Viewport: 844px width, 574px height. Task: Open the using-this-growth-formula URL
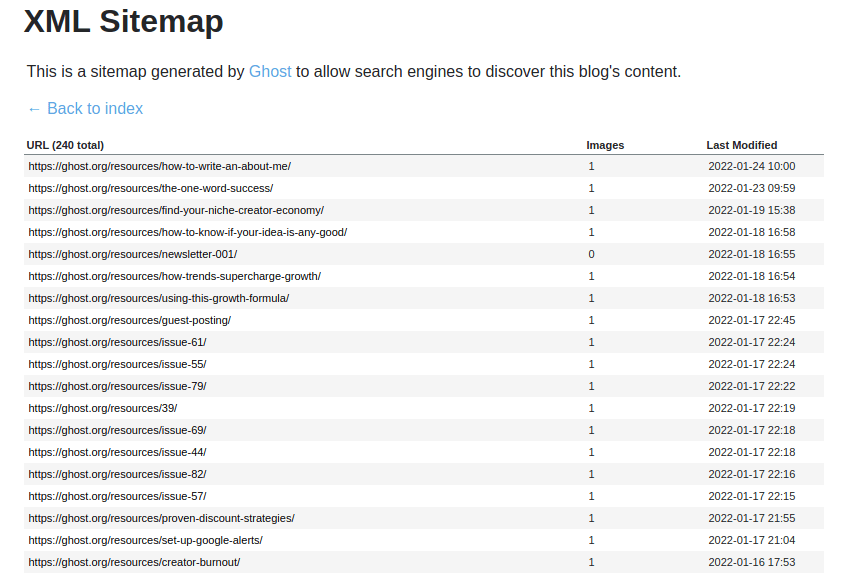(159, 298)
